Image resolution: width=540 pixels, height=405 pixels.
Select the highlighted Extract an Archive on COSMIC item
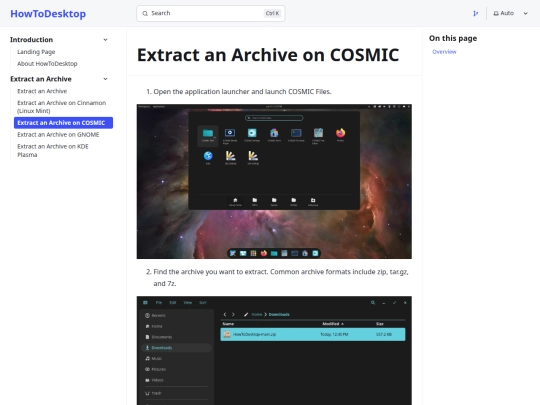pyautogui.click(x=63, y=123)
